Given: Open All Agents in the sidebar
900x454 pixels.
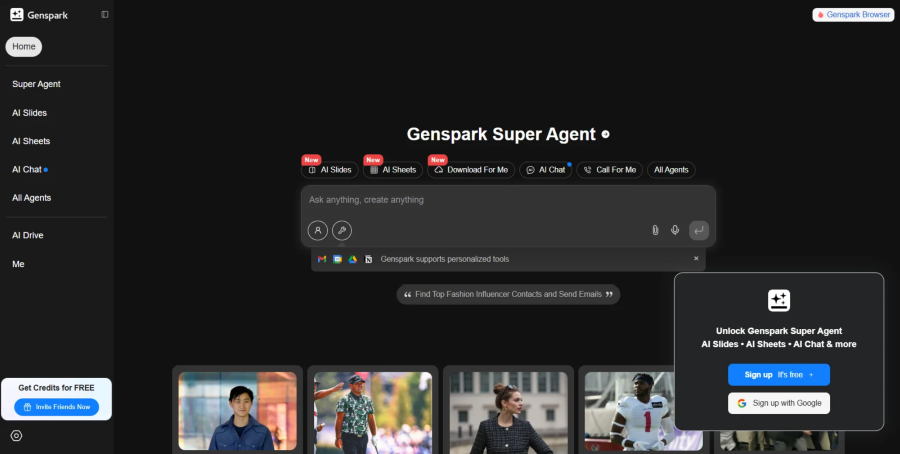Looking at the screenshot, I should tap(32, 197).
